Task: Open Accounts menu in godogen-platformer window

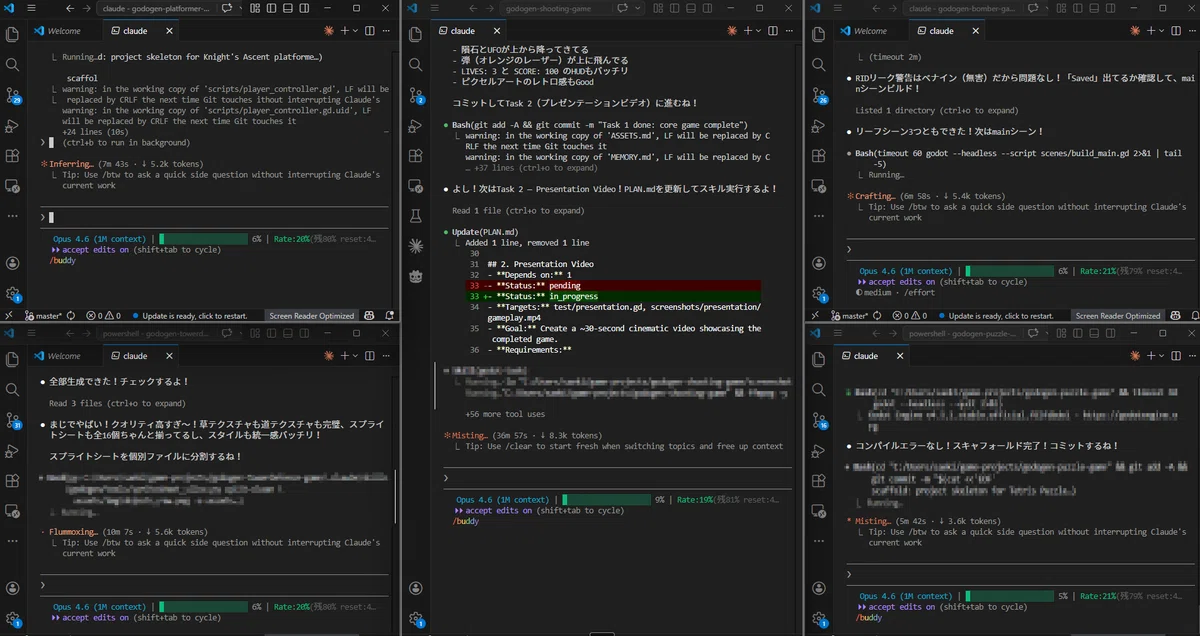Action: (12, 263)
